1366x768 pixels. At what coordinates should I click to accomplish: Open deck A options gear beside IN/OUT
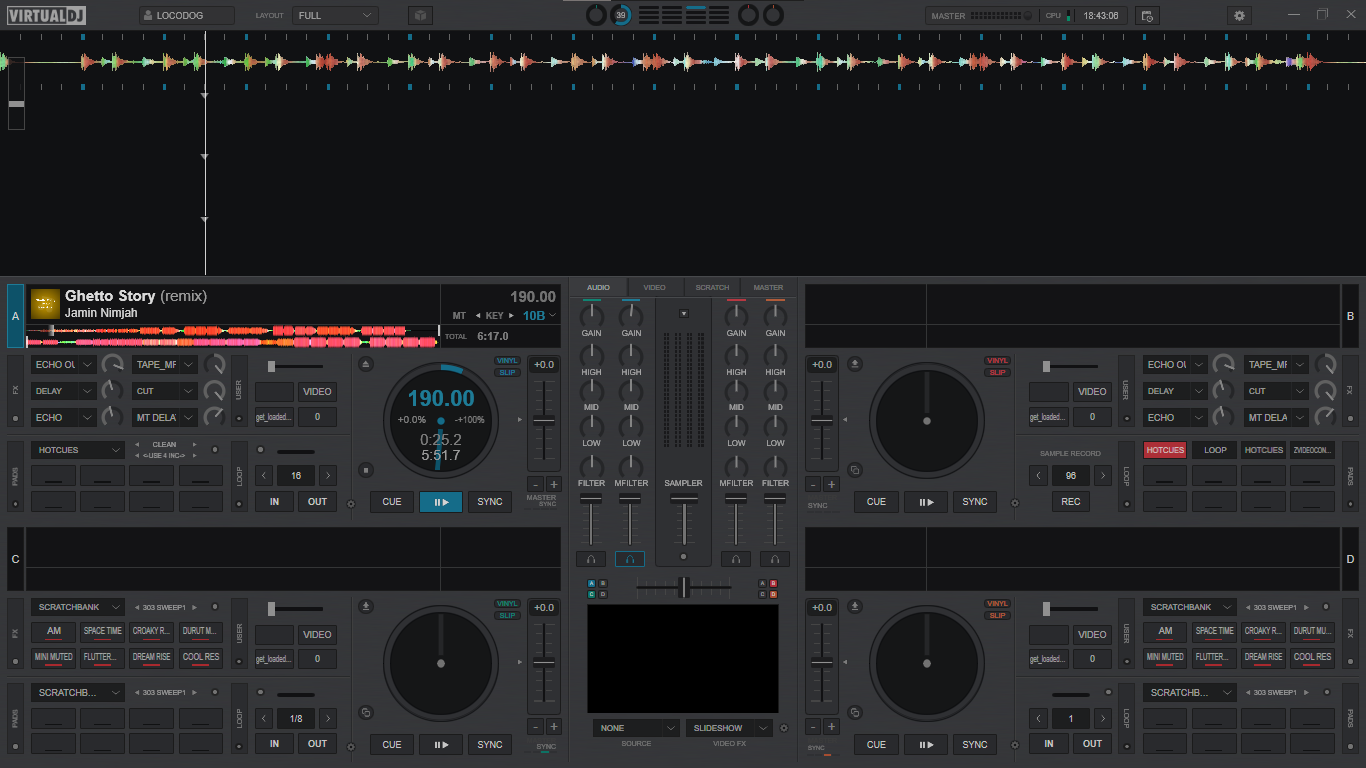(351, 504)
